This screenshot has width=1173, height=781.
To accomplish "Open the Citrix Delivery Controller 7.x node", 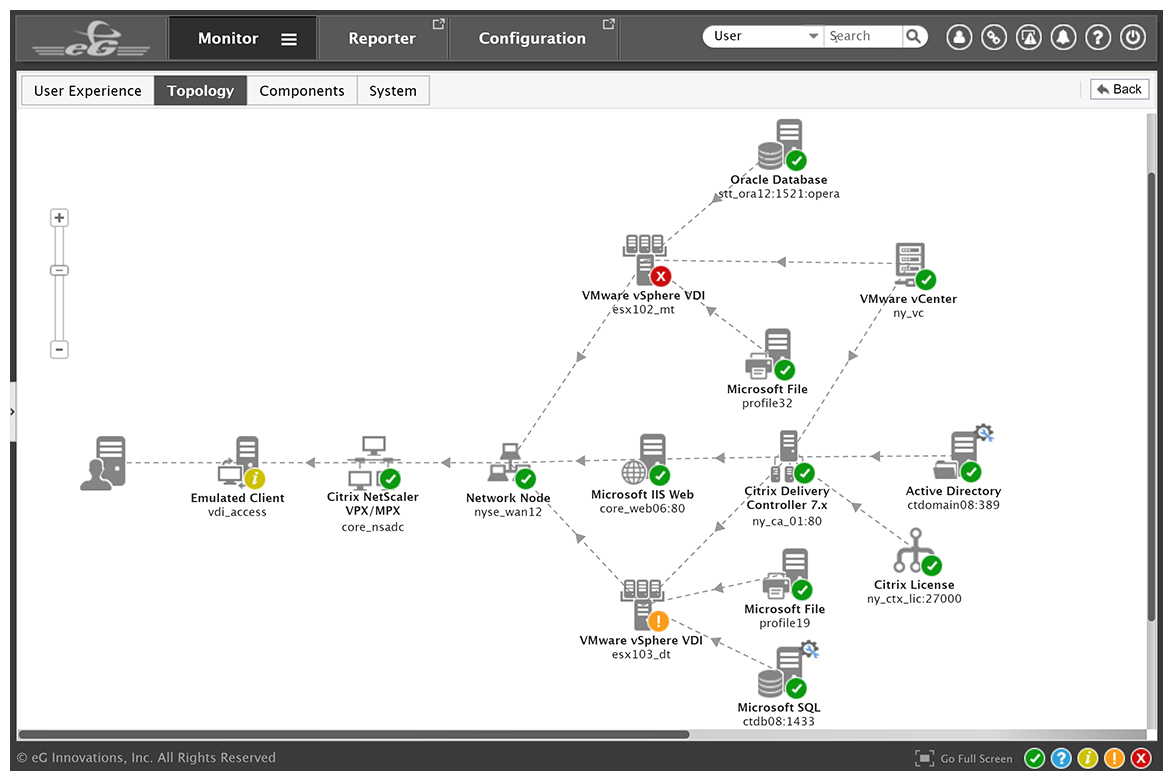I will point(791,456).
